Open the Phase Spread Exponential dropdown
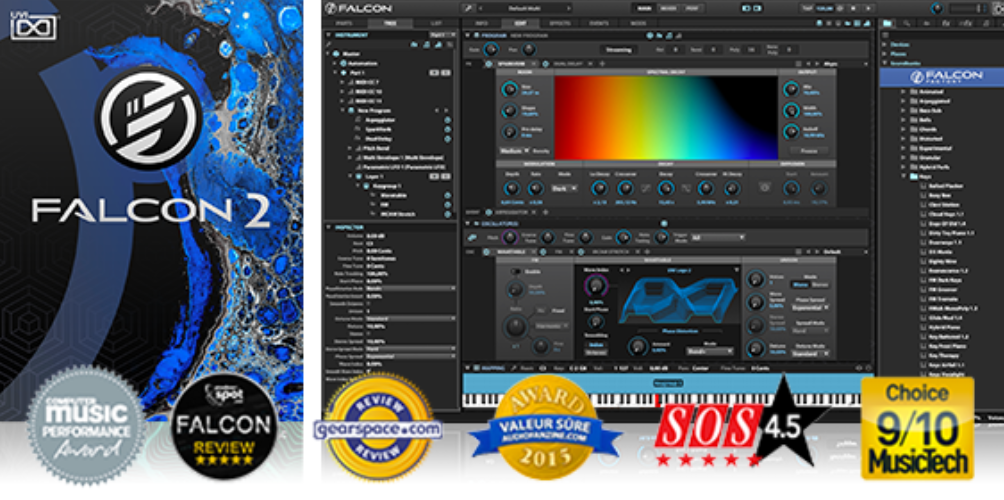This screenshot has height=500, width=1004. click(813, 307)
